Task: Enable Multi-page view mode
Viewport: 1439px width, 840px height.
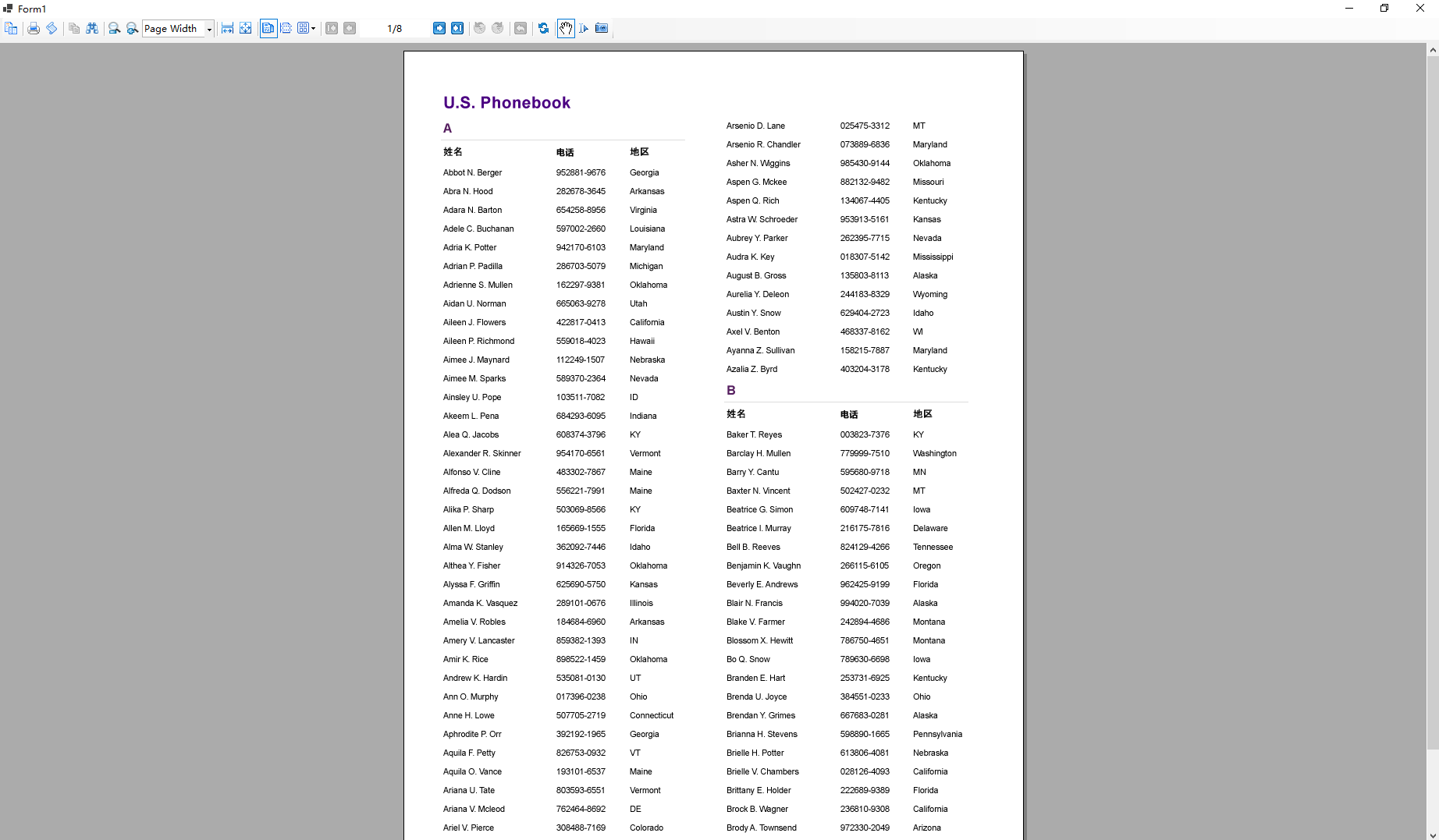Action: point(303,28)
